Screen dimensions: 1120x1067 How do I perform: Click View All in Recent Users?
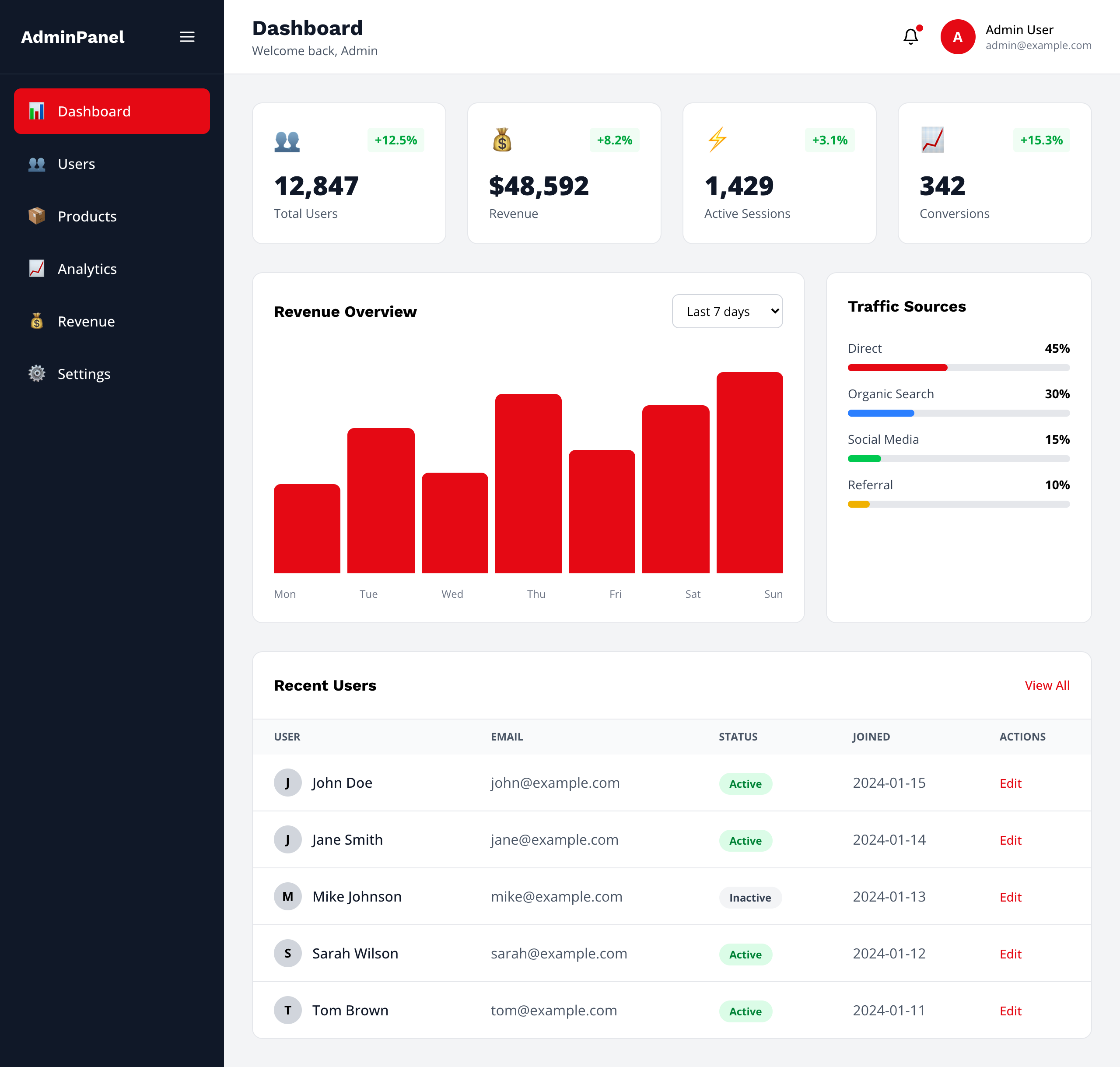pyautogui.click(x=1046, y=685)
